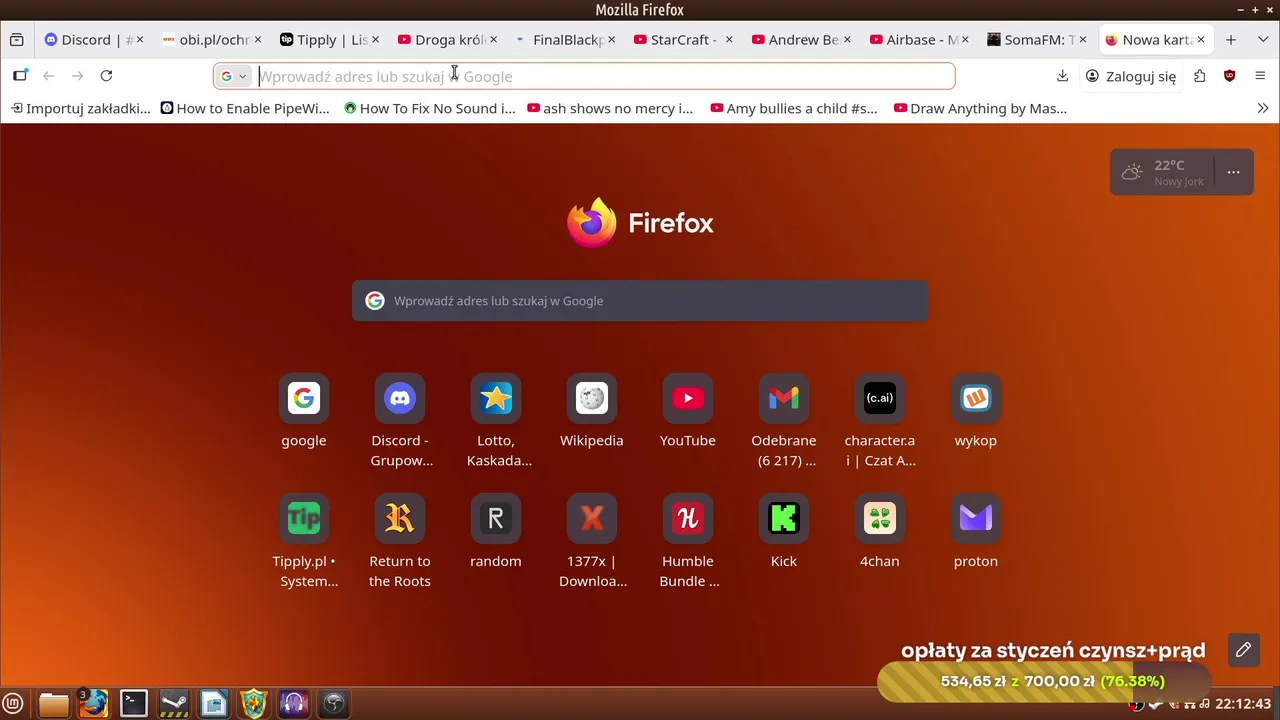Open the wykop shortcut tile

coord(976,398)
